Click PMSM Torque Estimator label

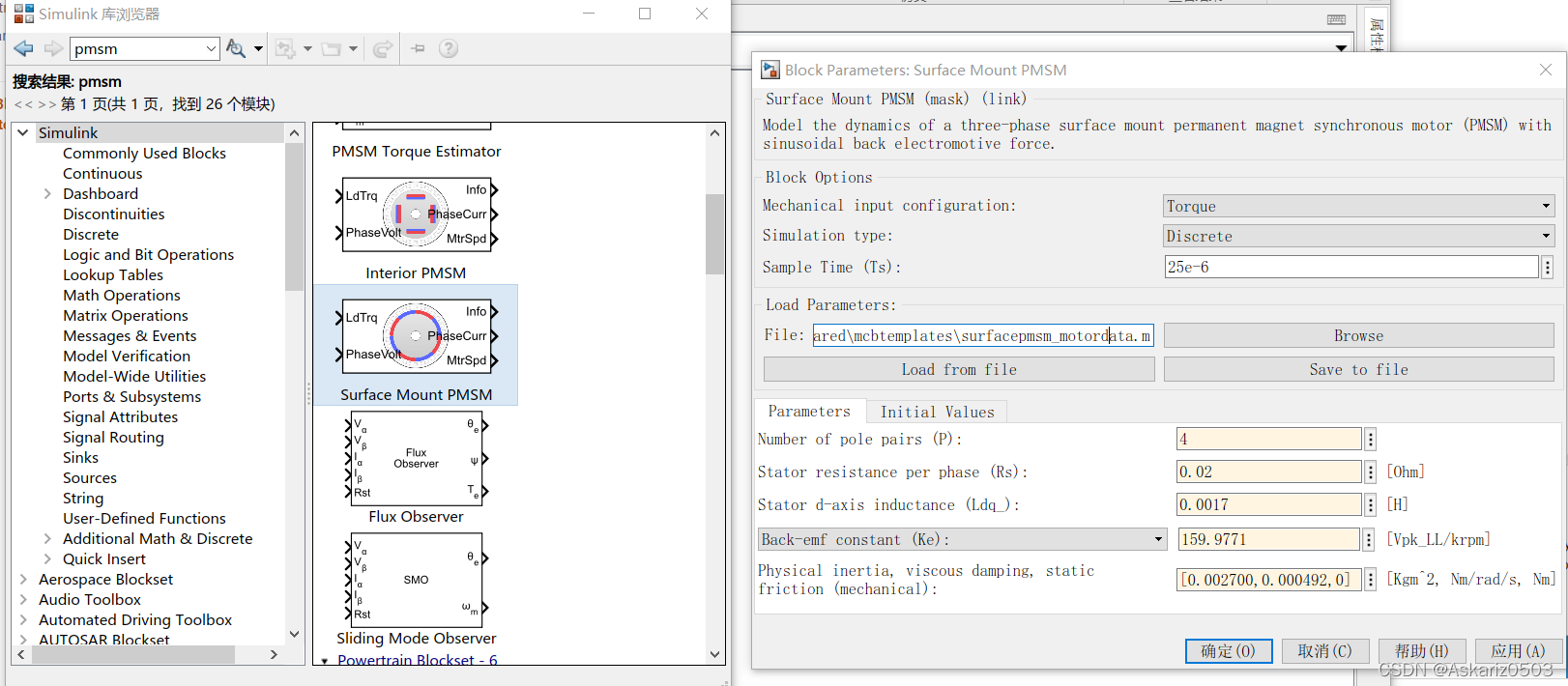click(x=417, y=151)
